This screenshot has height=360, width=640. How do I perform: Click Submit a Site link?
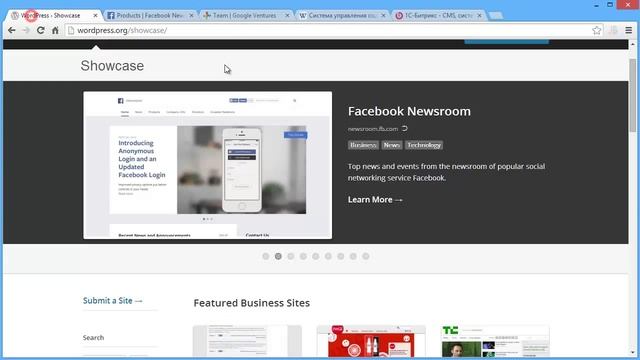(113, 301)
